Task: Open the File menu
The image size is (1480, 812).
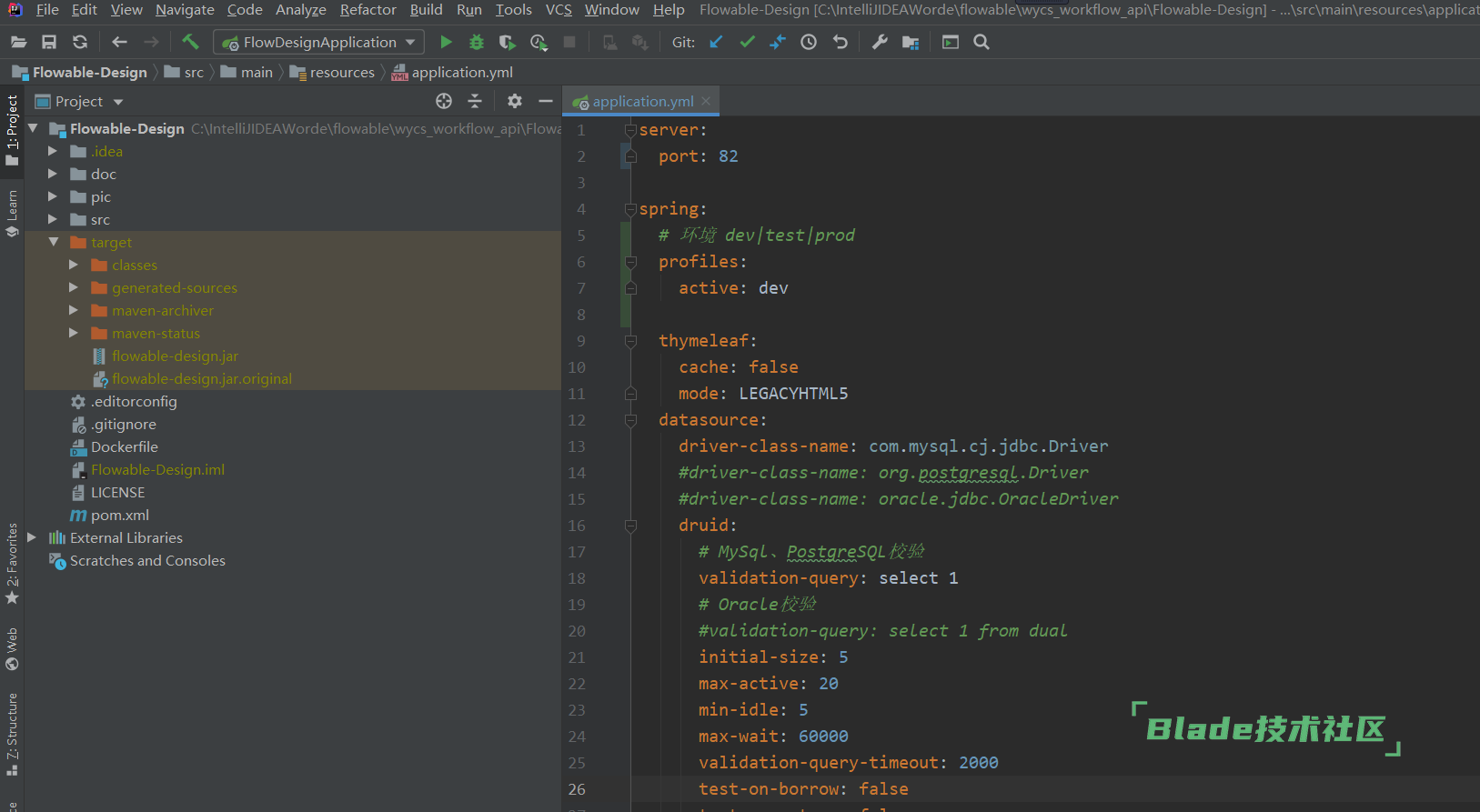Action: [47, 10]
